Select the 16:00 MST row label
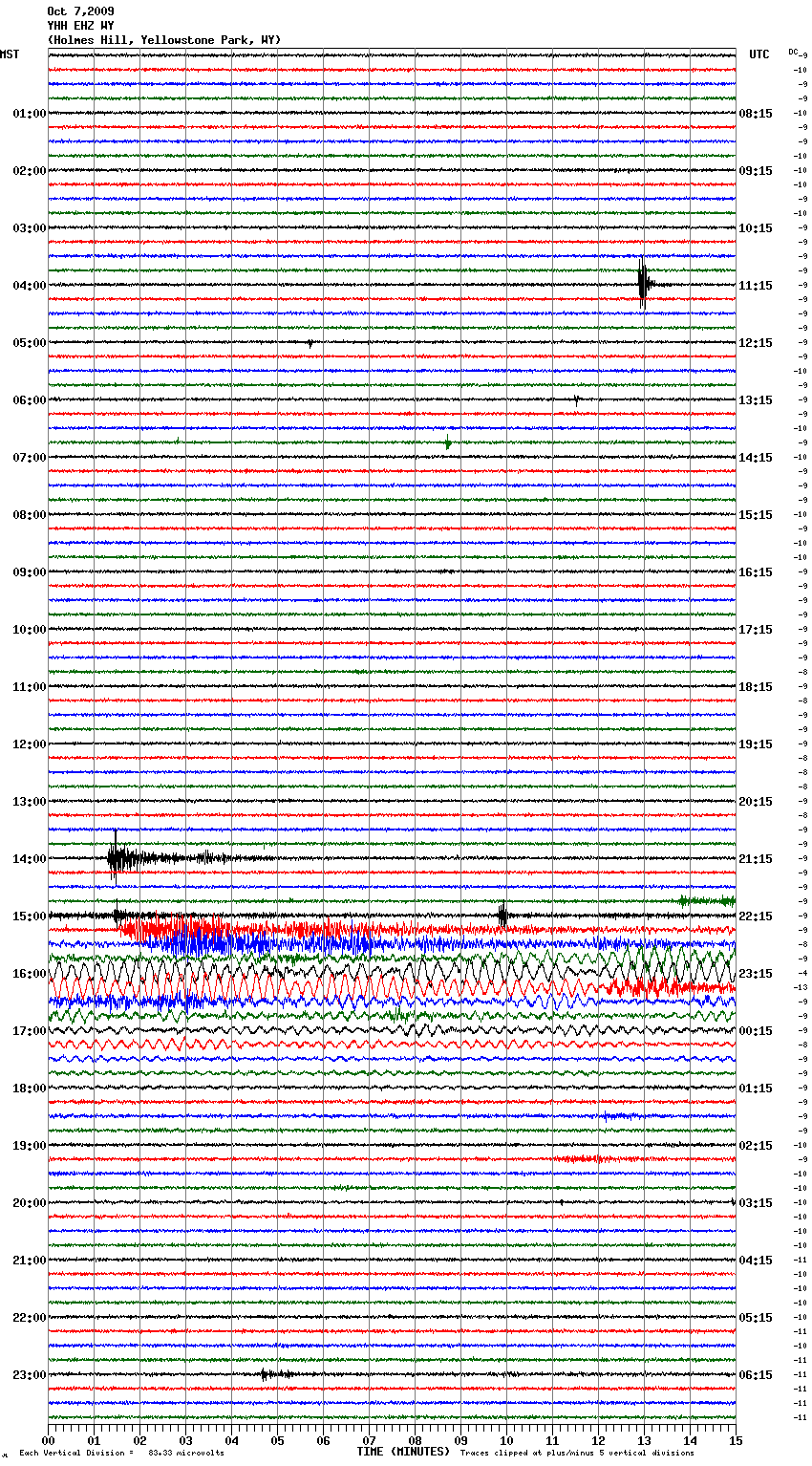The height and width of the screenshot is (1466, 812). 29,974
